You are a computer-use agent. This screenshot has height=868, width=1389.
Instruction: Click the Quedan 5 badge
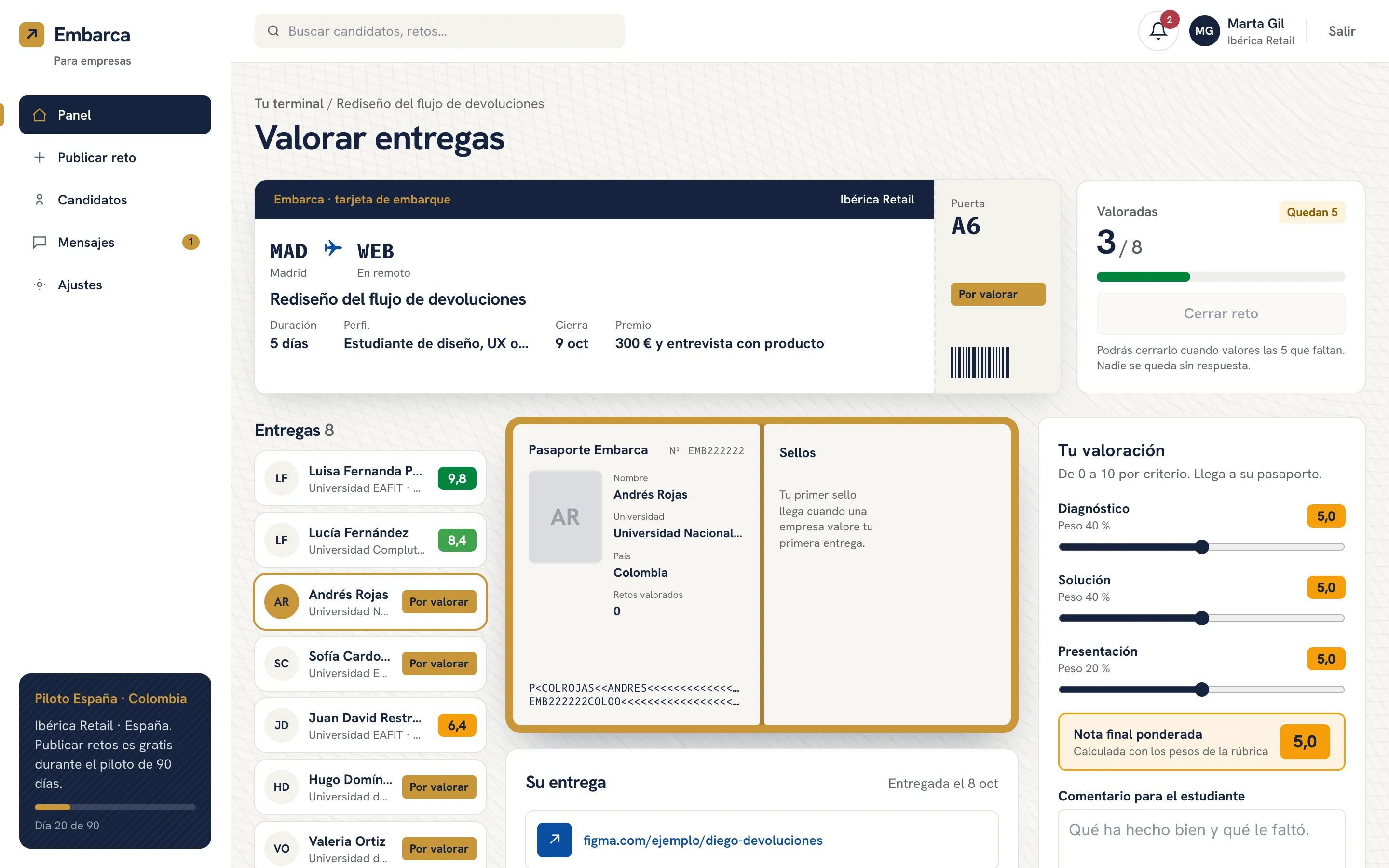click(1311, 212)
